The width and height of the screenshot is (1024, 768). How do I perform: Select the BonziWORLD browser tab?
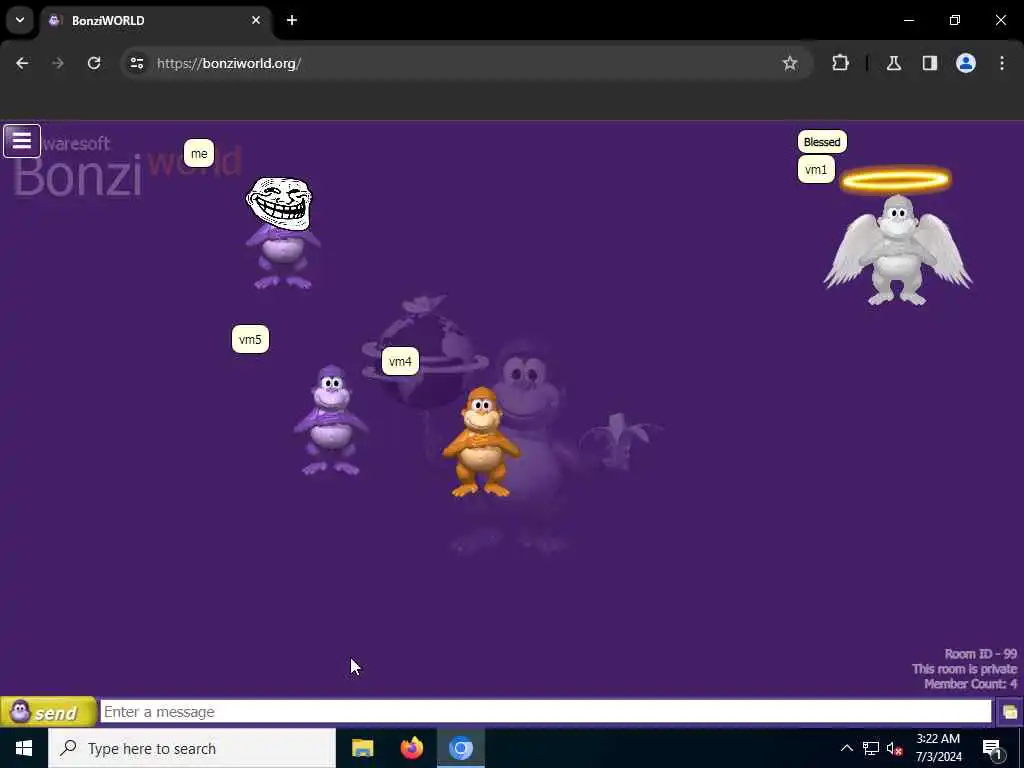click(x=157, y=21)
